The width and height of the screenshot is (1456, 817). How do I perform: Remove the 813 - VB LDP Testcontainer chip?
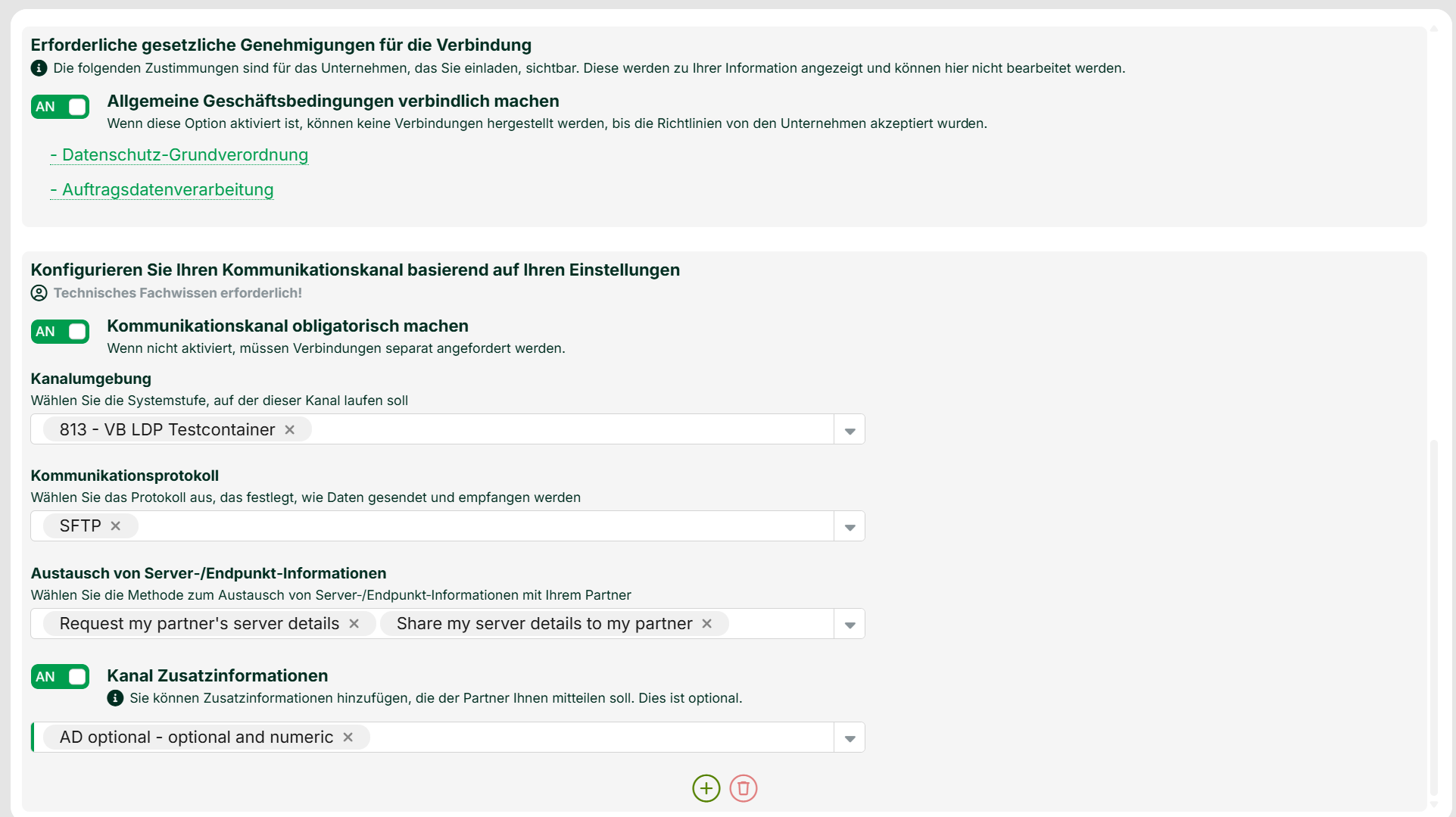click(289, 429)
